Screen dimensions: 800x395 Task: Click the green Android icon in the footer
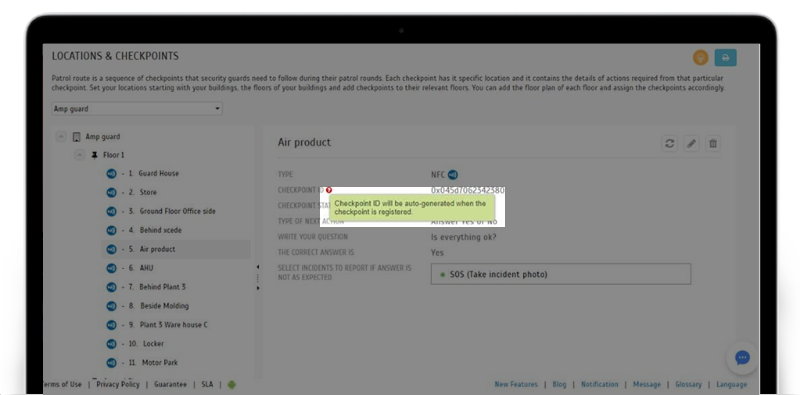tap(232, 385)
